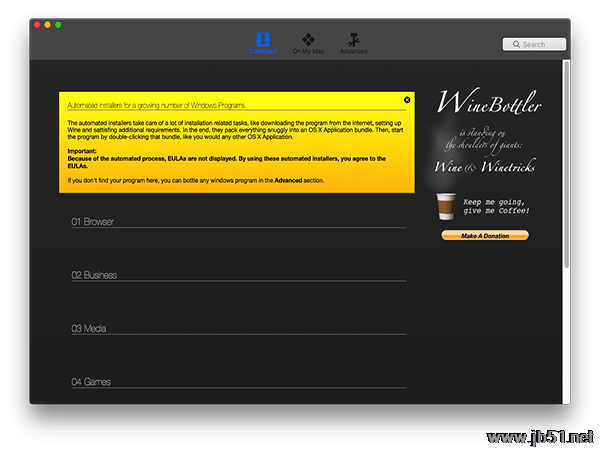Click the 'Keep me going, give me Coffee!' text
This screenshot has width=600, height=450.
496,206
